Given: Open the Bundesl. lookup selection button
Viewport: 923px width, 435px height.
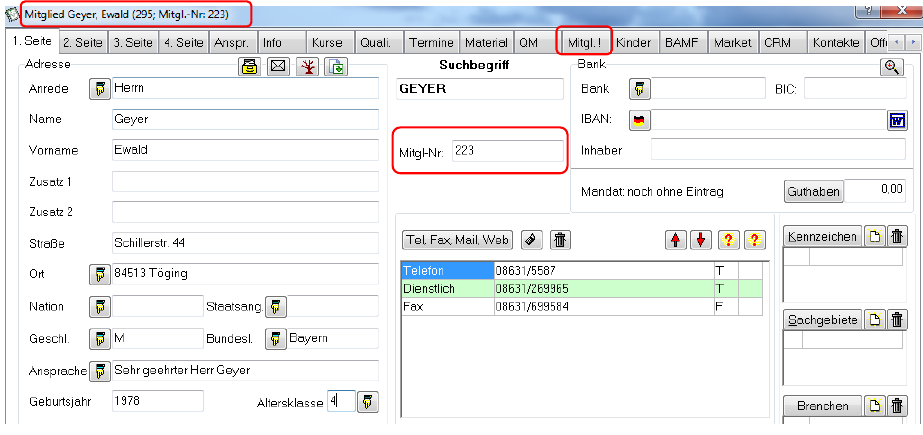Looking at the screenshot, I should click(x=275, y=339).
